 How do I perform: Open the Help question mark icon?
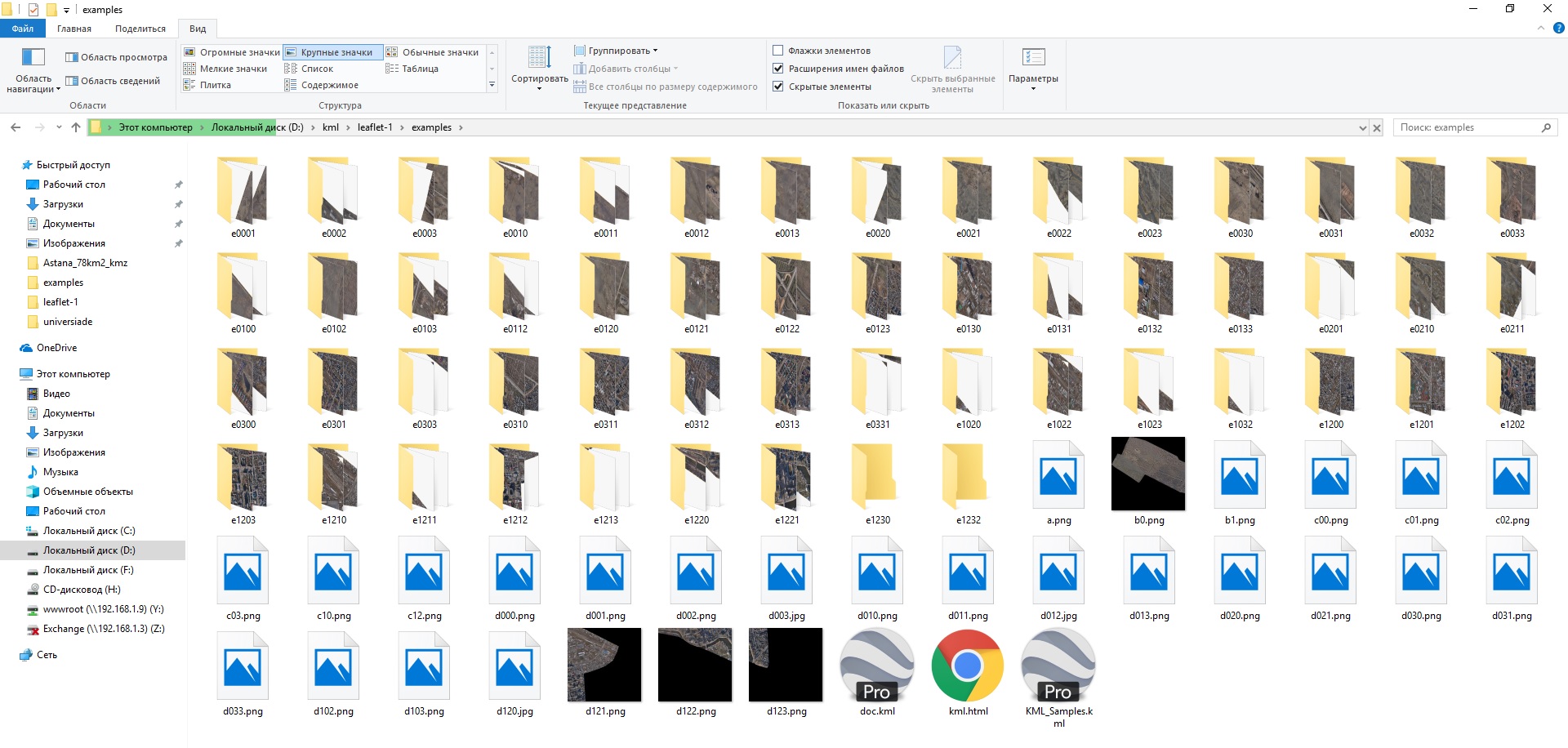(1558, 28)
